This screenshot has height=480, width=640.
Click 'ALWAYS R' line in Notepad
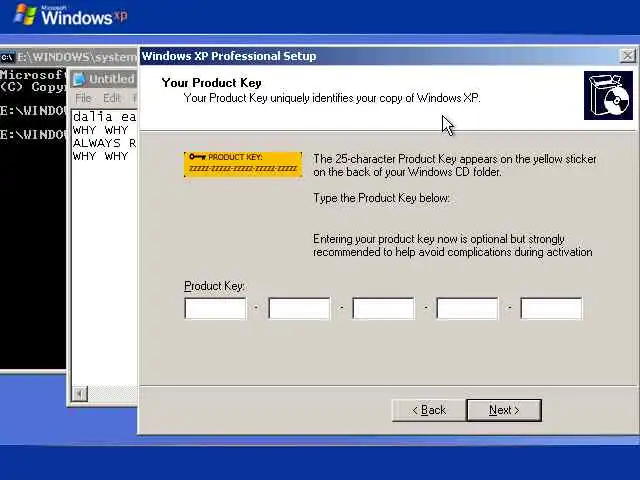pos(104,143)
